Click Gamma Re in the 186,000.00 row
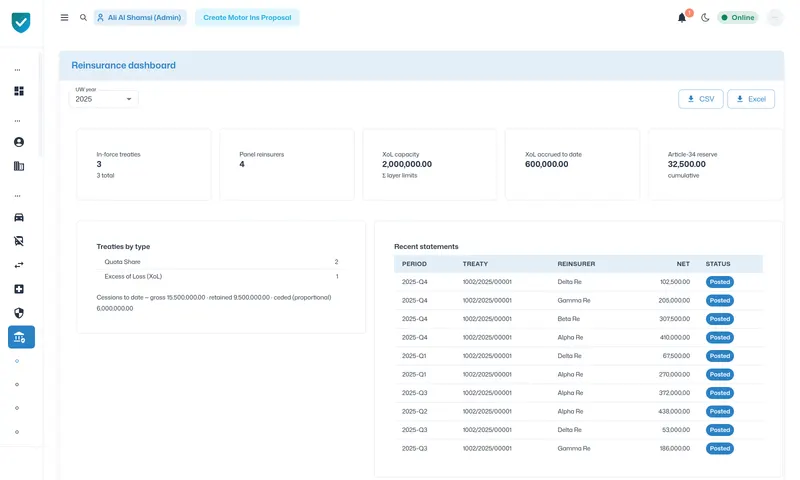Image resolution: width=800 pixels, height=480 pixels. tap(574, 448)
